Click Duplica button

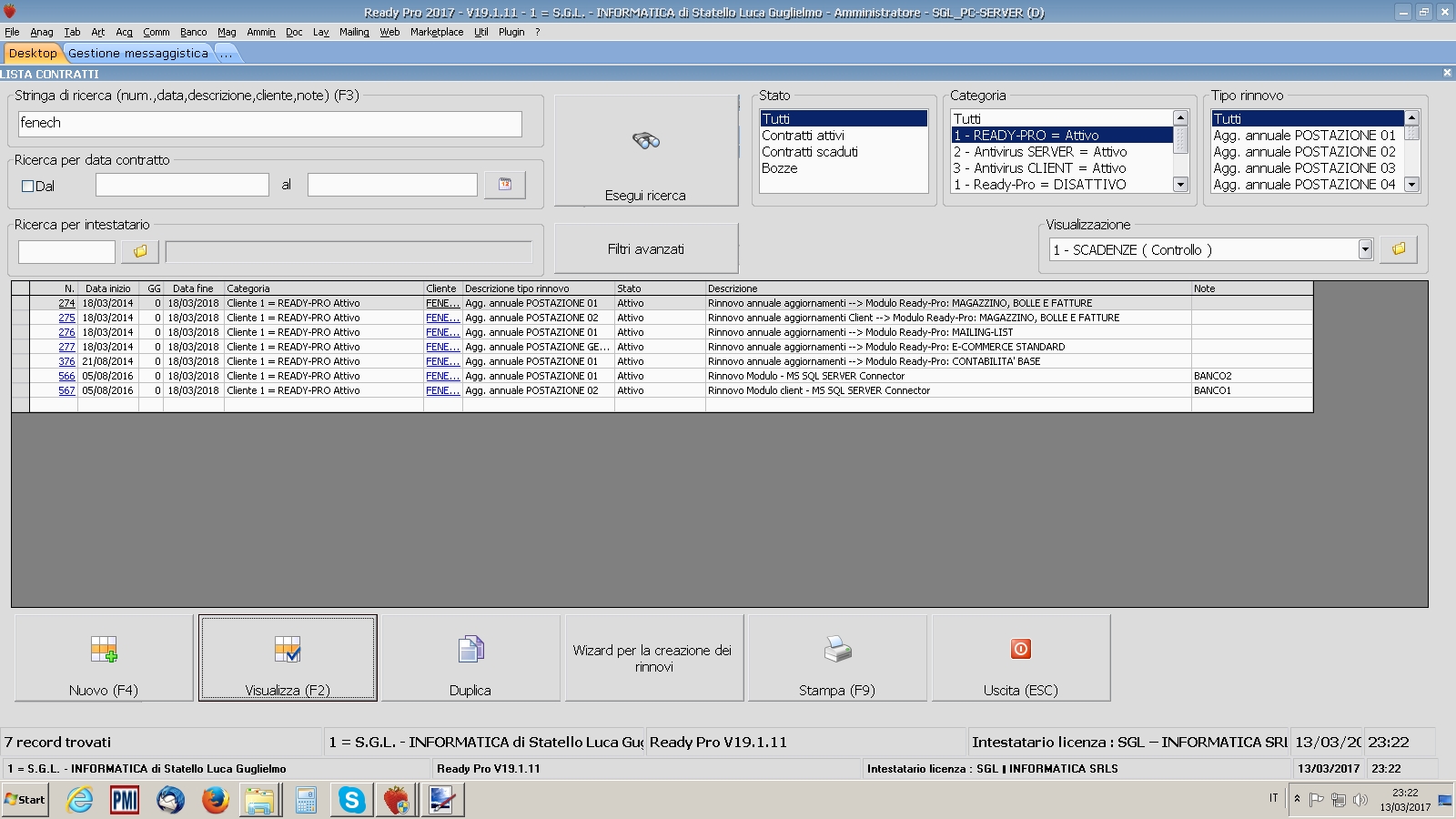tap(470, 658)
